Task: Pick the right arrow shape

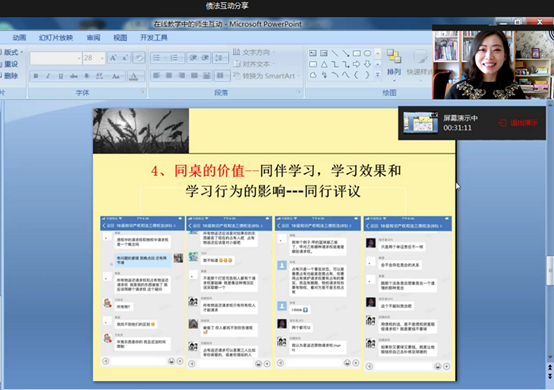Action: tap(356, 64)
